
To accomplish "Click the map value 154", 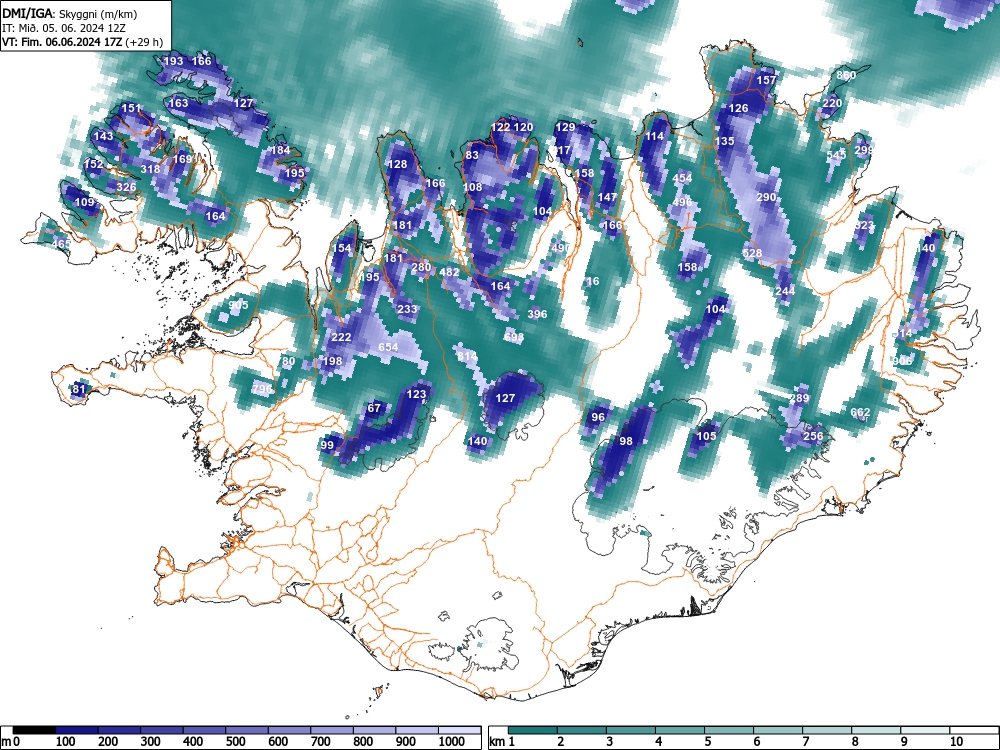I will pos(342,248).
